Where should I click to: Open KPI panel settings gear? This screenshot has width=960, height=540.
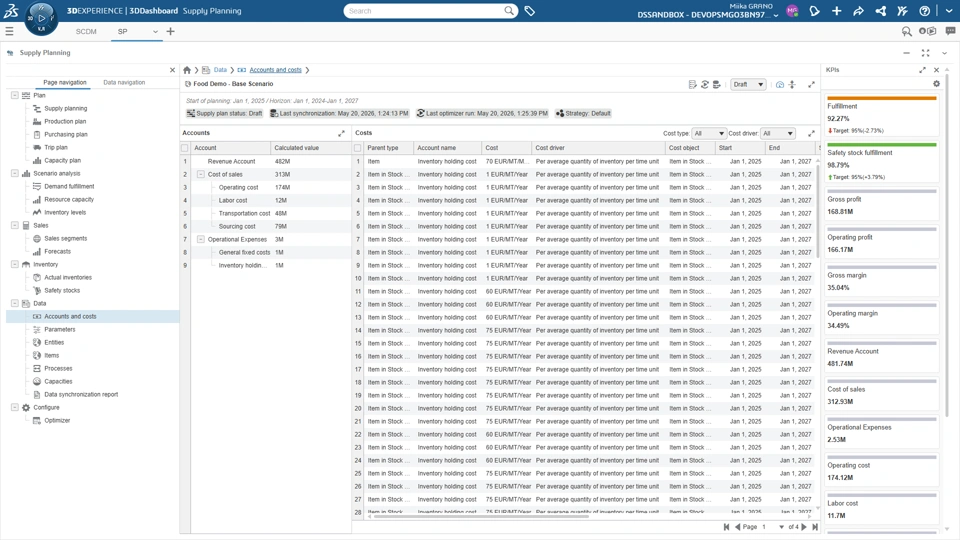[936, 84]
